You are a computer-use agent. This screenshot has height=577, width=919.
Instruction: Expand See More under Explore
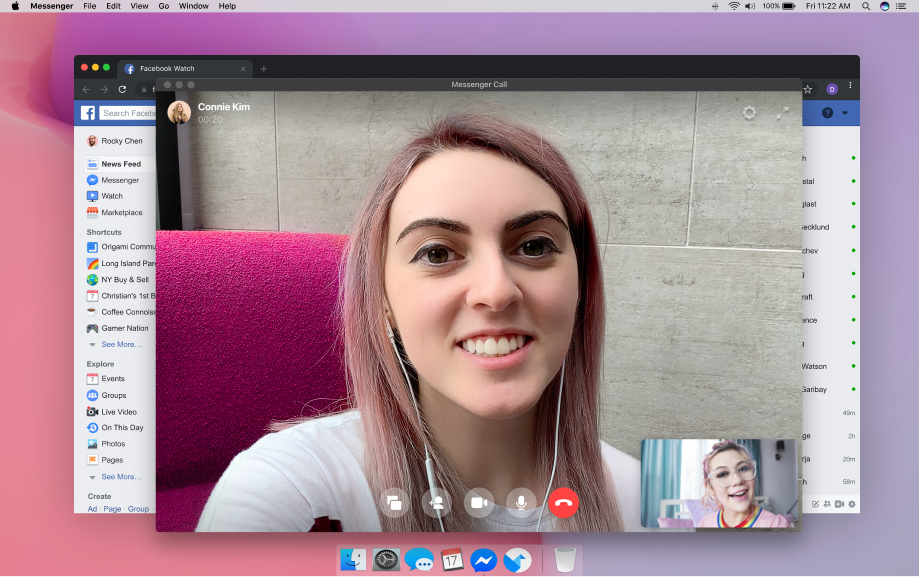(121, 477)
